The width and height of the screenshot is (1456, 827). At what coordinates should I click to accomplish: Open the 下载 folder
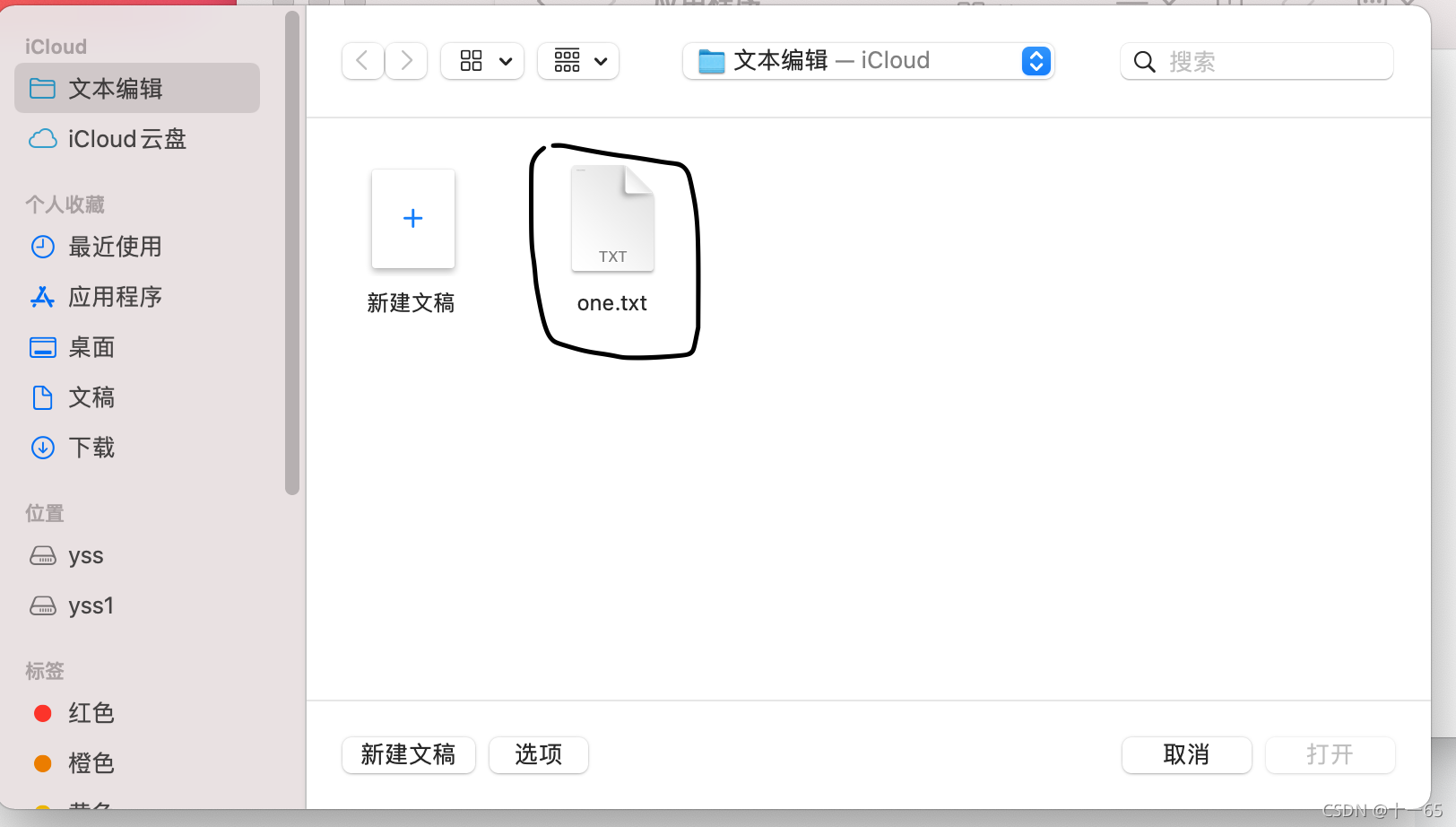[91, 448]
